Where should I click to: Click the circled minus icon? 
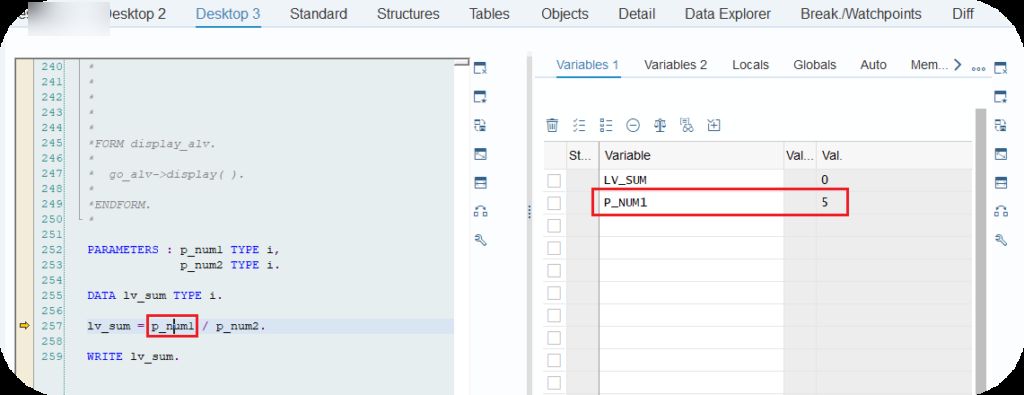point(633,125)
